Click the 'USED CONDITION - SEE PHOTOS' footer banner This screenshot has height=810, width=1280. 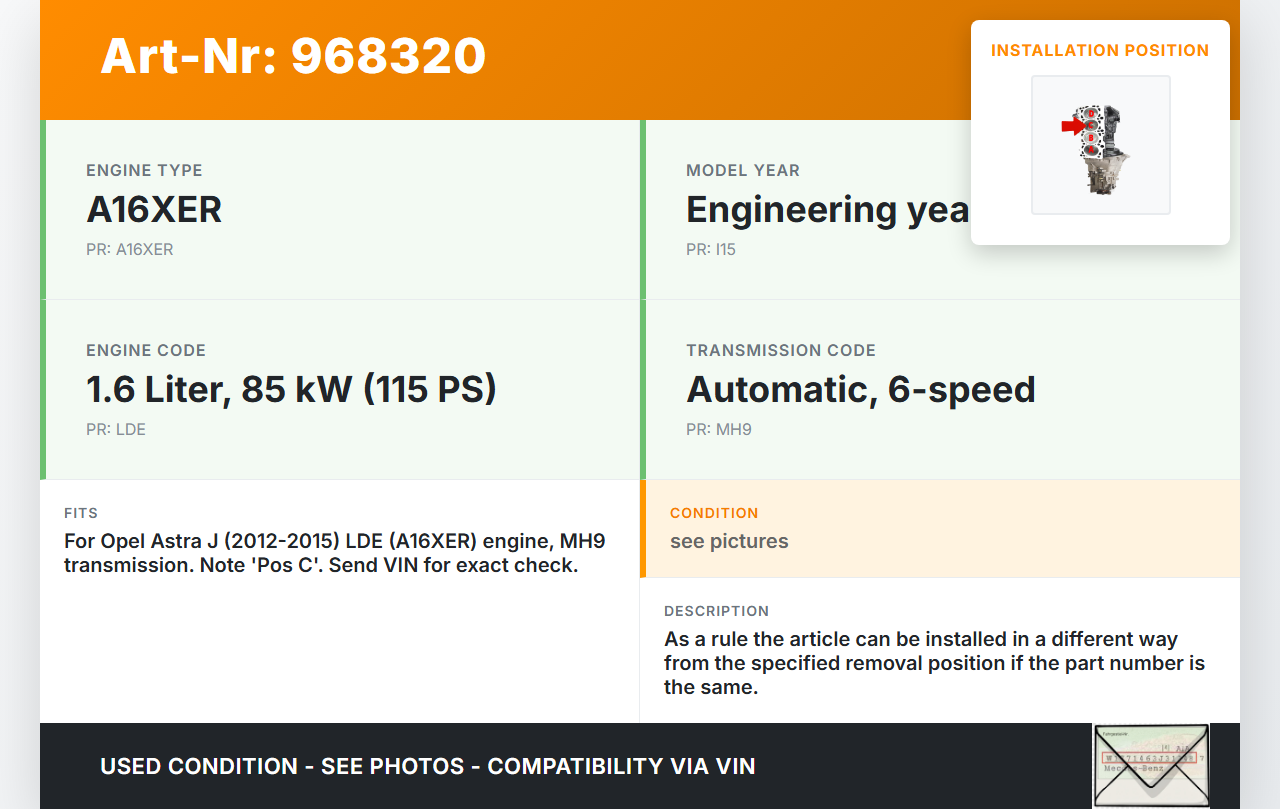[427, 767]
